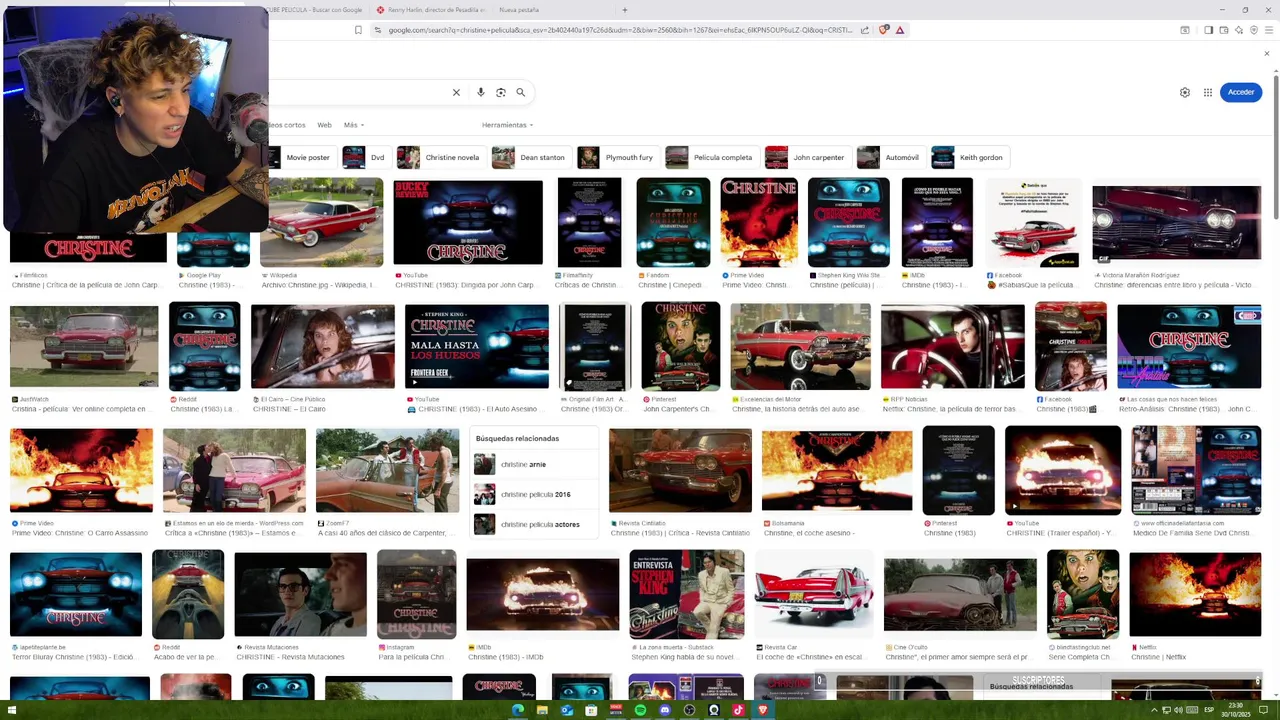Open the Brave main menu hamburger icon

coord(1269,30)
